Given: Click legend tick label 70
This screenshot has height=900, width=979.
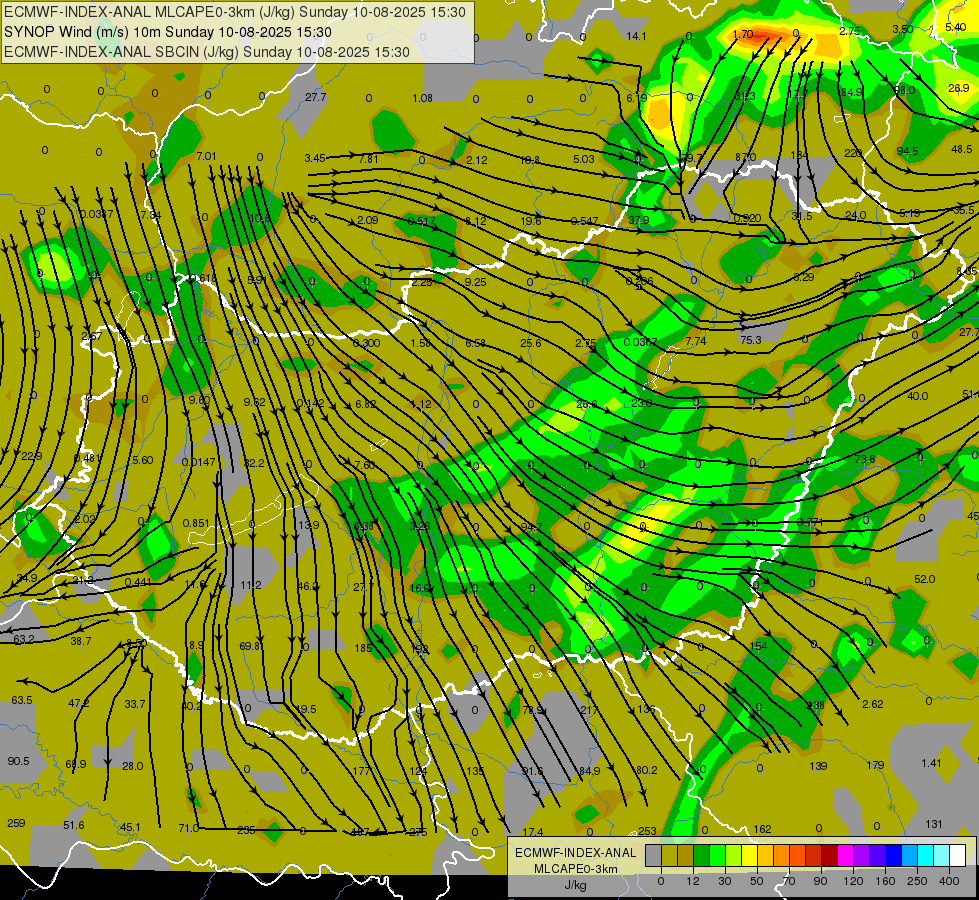Looking at the screenshot, I should 789,881.
